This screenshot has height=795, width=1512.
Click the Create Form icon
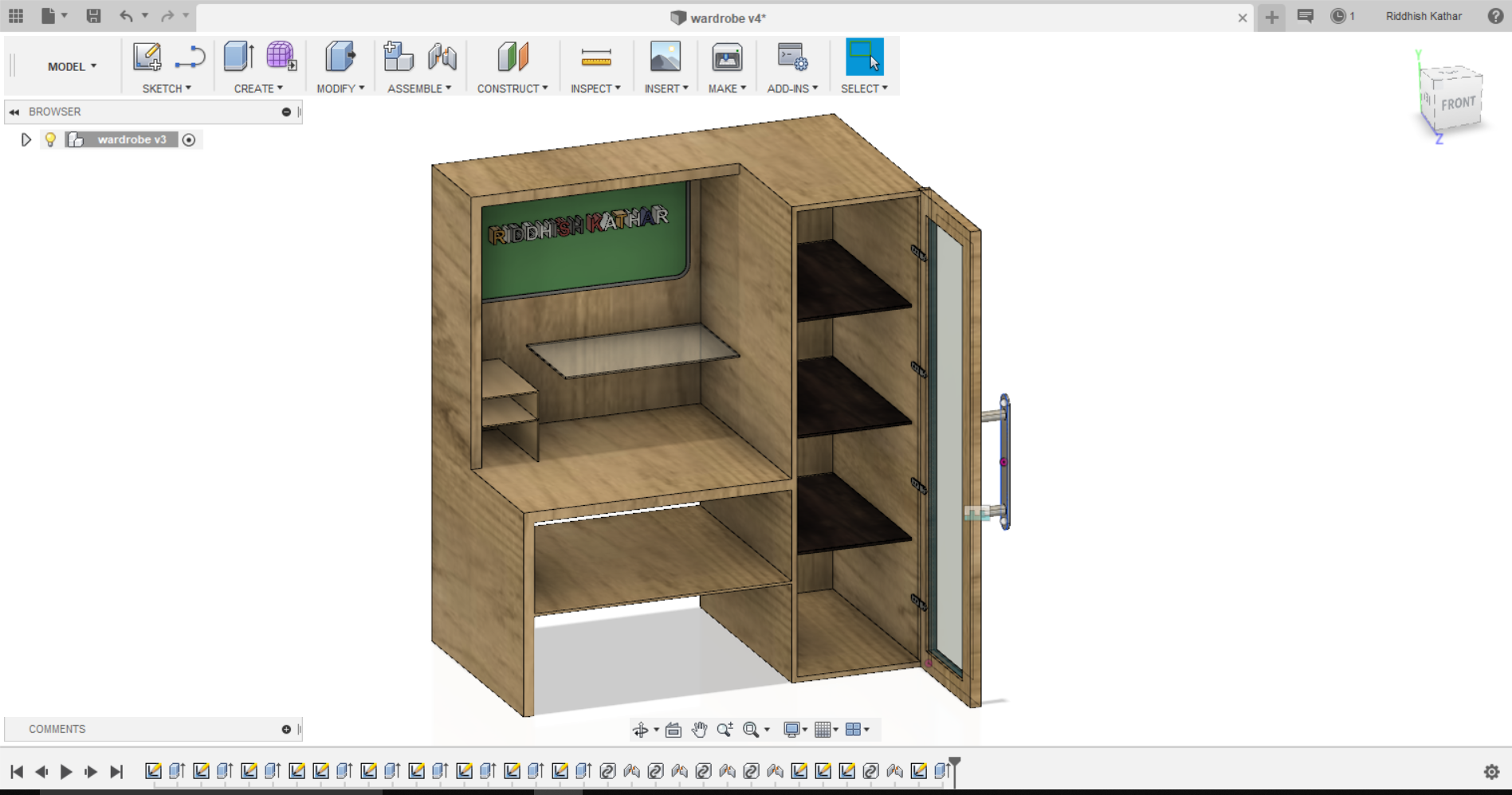pyautogui.click(x=281, y=57)
